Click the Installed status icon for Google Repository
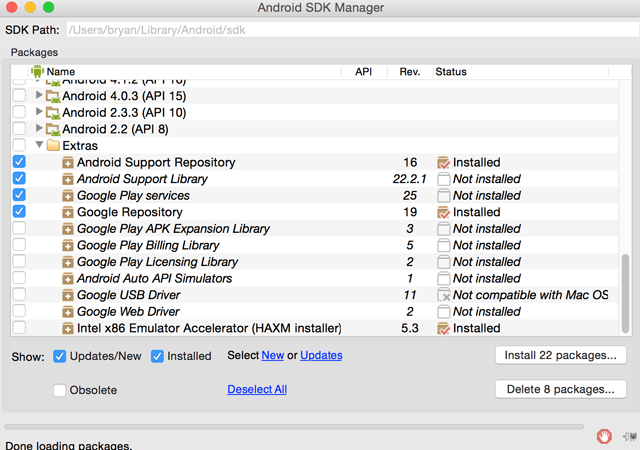 (x=443, y=212)
